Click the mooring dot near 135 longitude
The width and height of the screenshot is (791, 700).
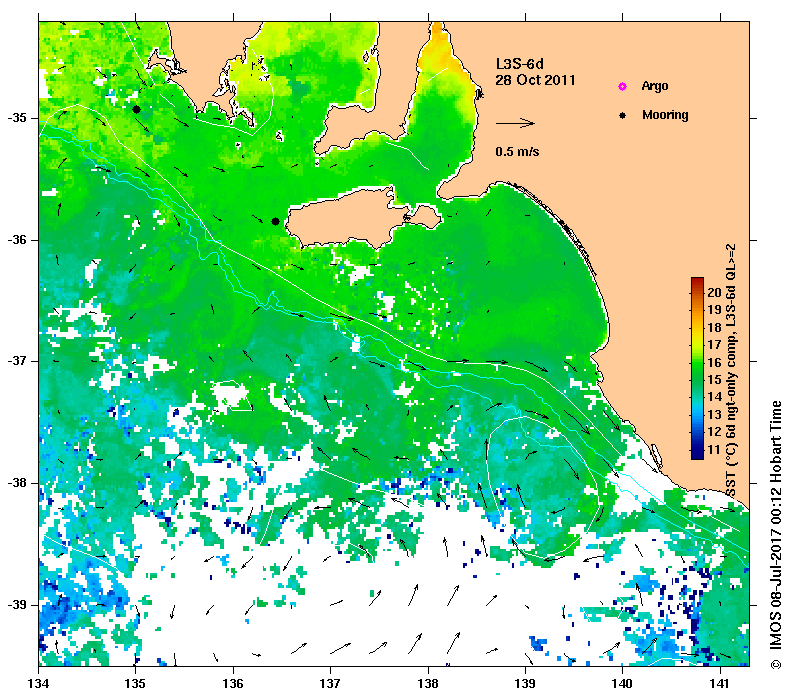point(136,109)
